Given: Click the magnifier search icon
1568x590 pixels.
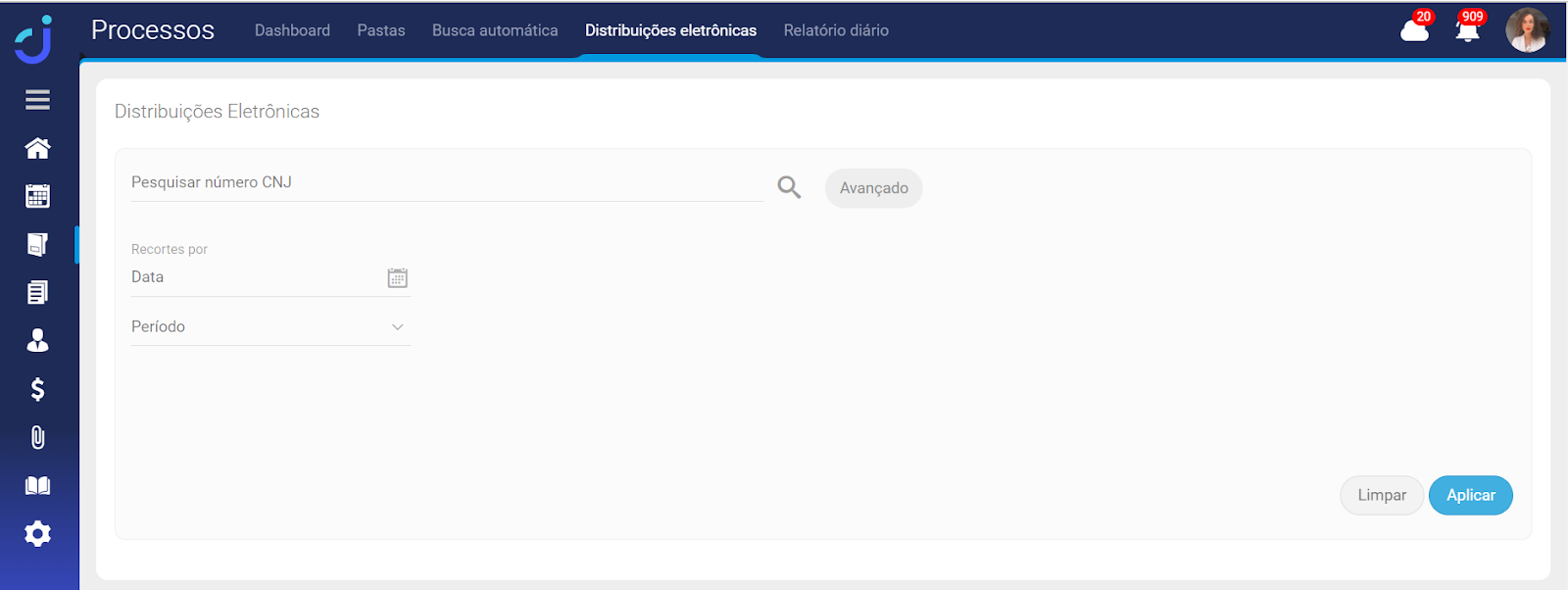Looking at the screenshot, I should pyautogui.click(x=789, y=187).
